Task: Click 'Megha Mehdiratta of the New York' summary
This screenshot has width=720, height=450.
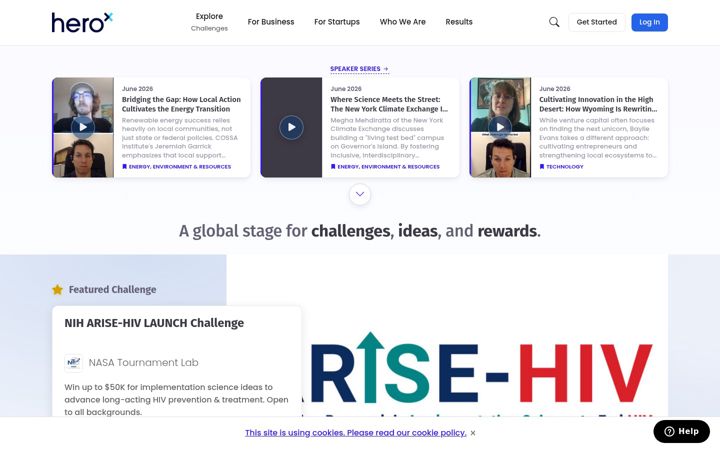Action: pyautogui.click(x=388, y=138)
